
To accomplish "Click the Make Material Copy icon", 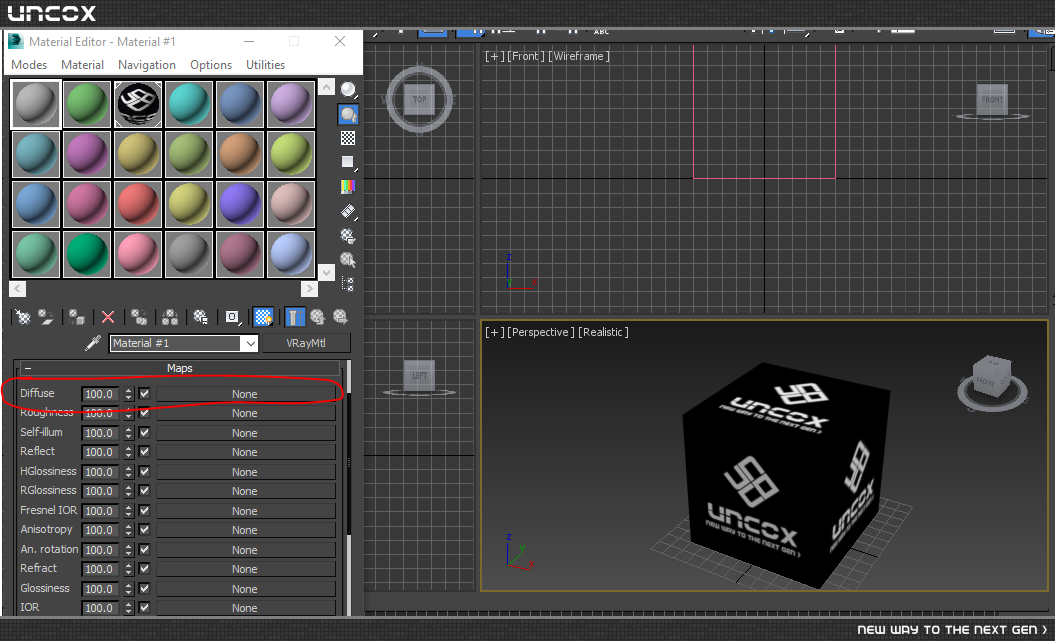I will click(139, 317).
